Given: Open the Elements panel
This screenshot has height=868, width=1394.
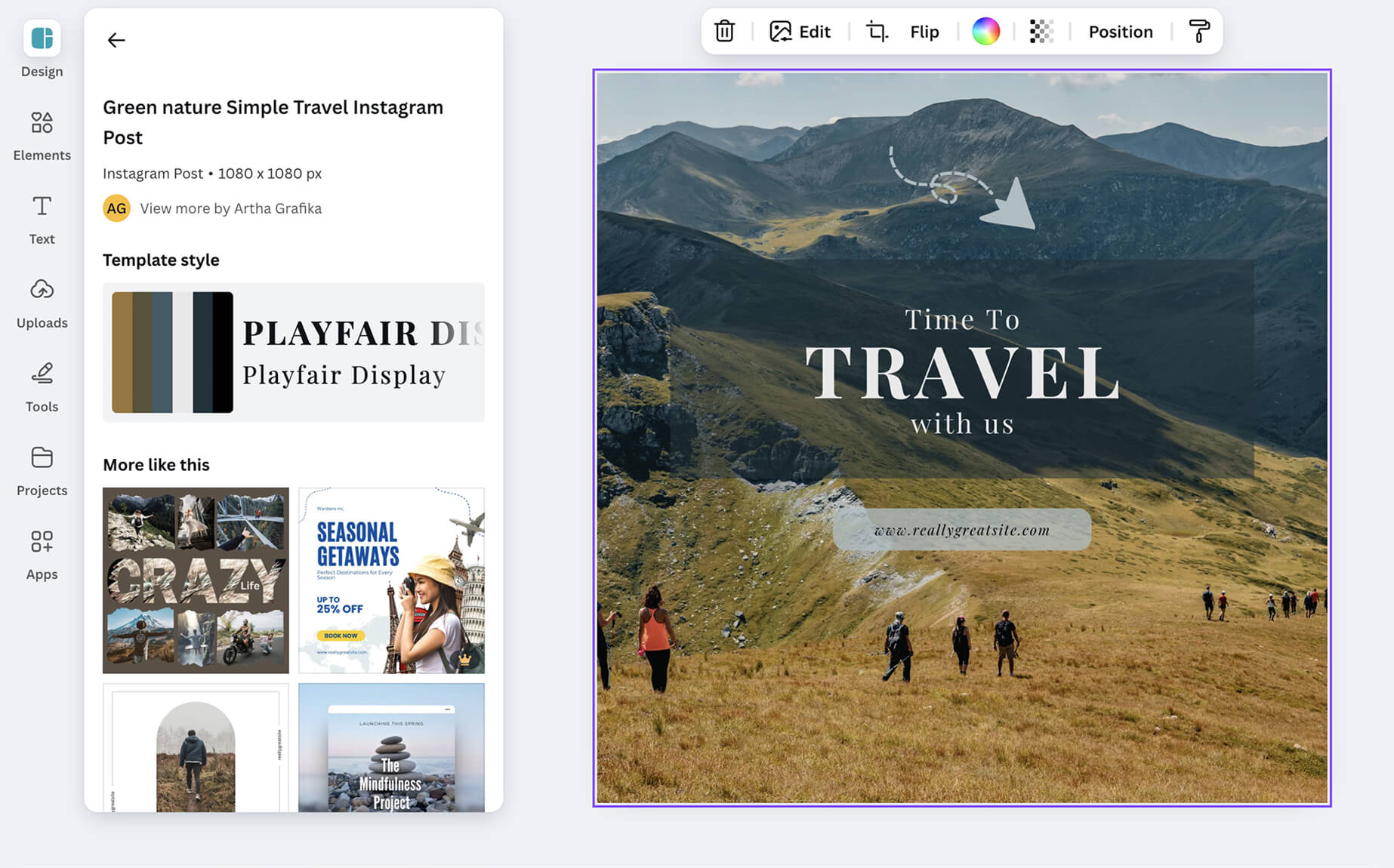Looking at the screenshot, I should pos(42,136).
